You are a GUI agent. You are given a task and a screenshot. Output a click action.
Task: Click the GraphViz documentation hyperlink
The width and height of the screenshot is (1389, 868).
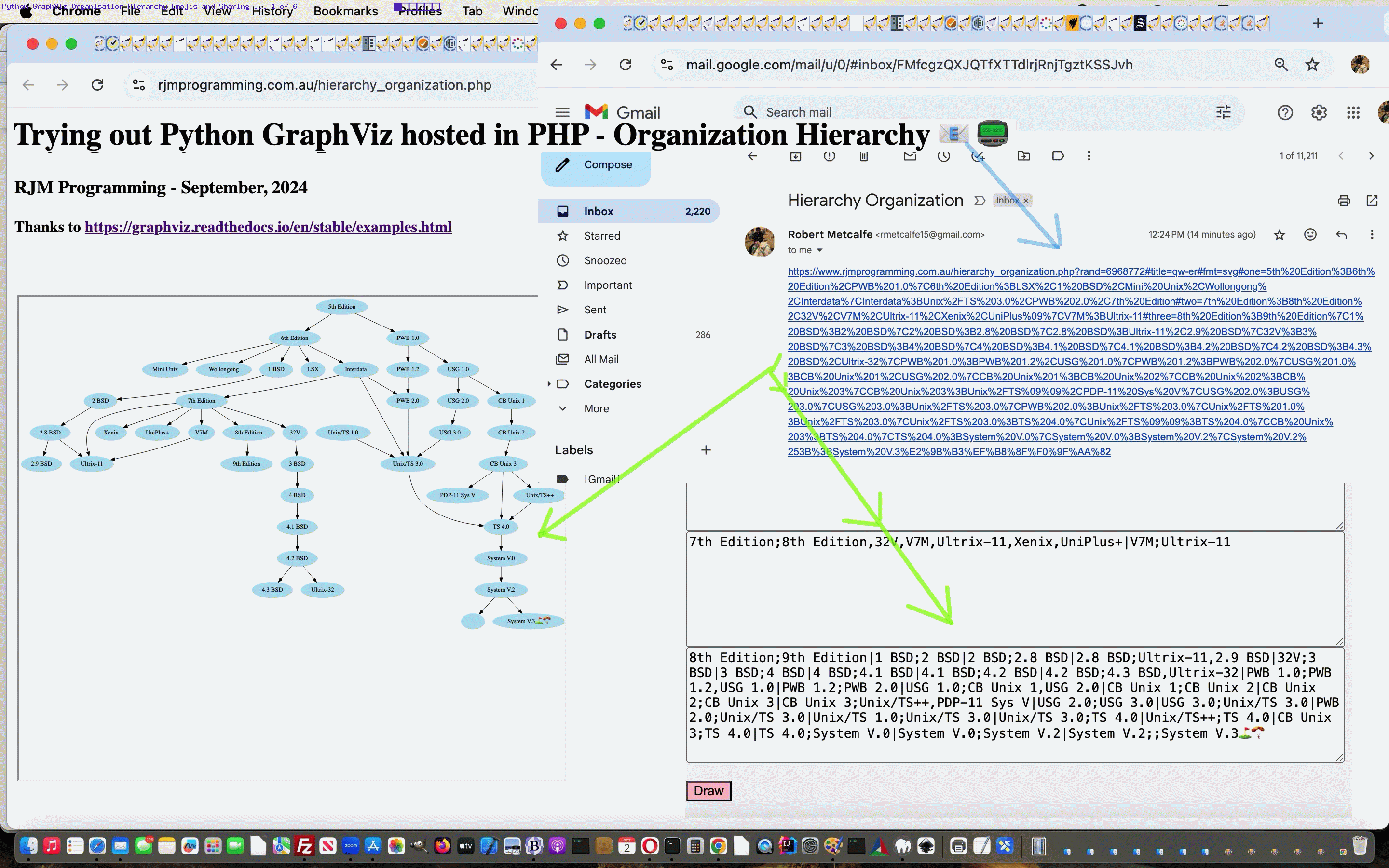(x=268, y=226)
